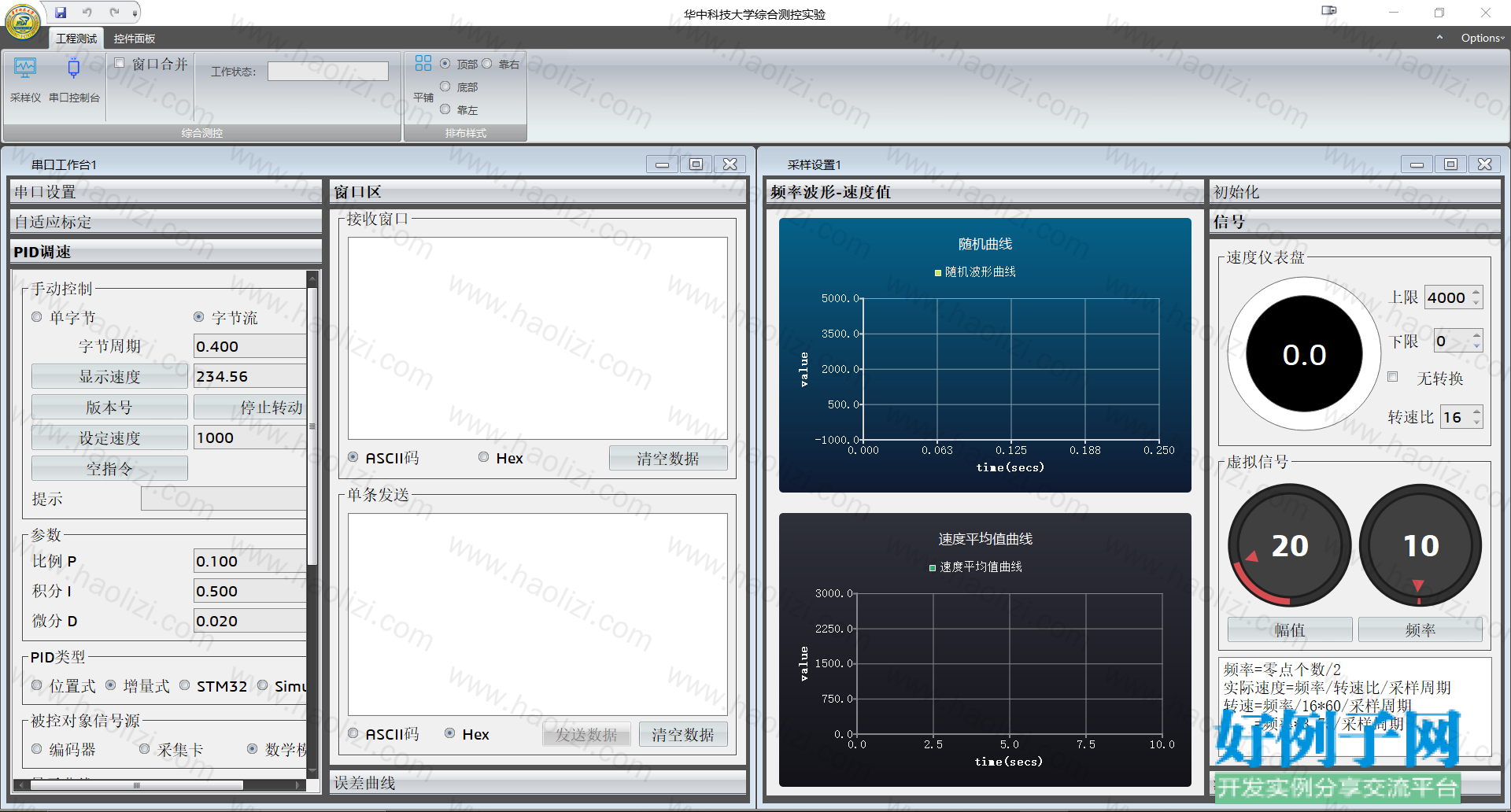
Task: Toggle the 窗口合并 checkbox
Action: pos(120,63)
